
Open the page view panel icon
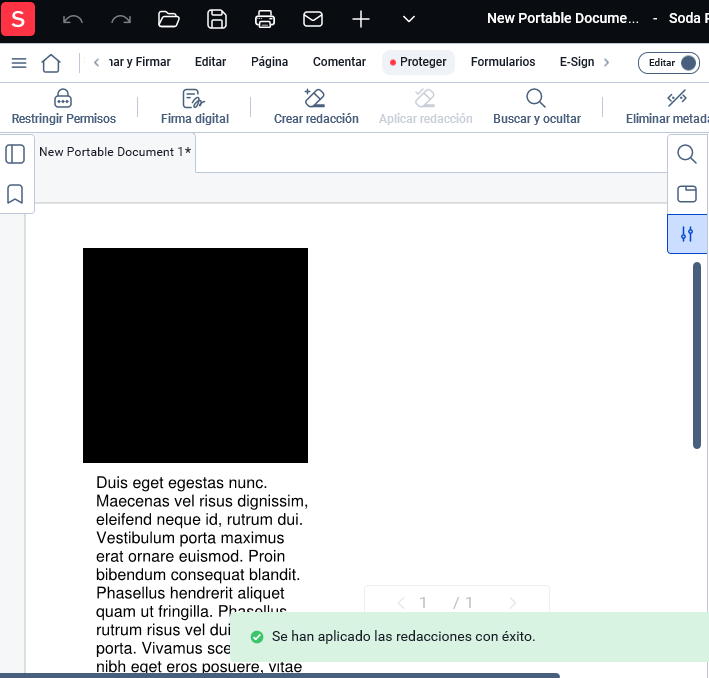687,194
